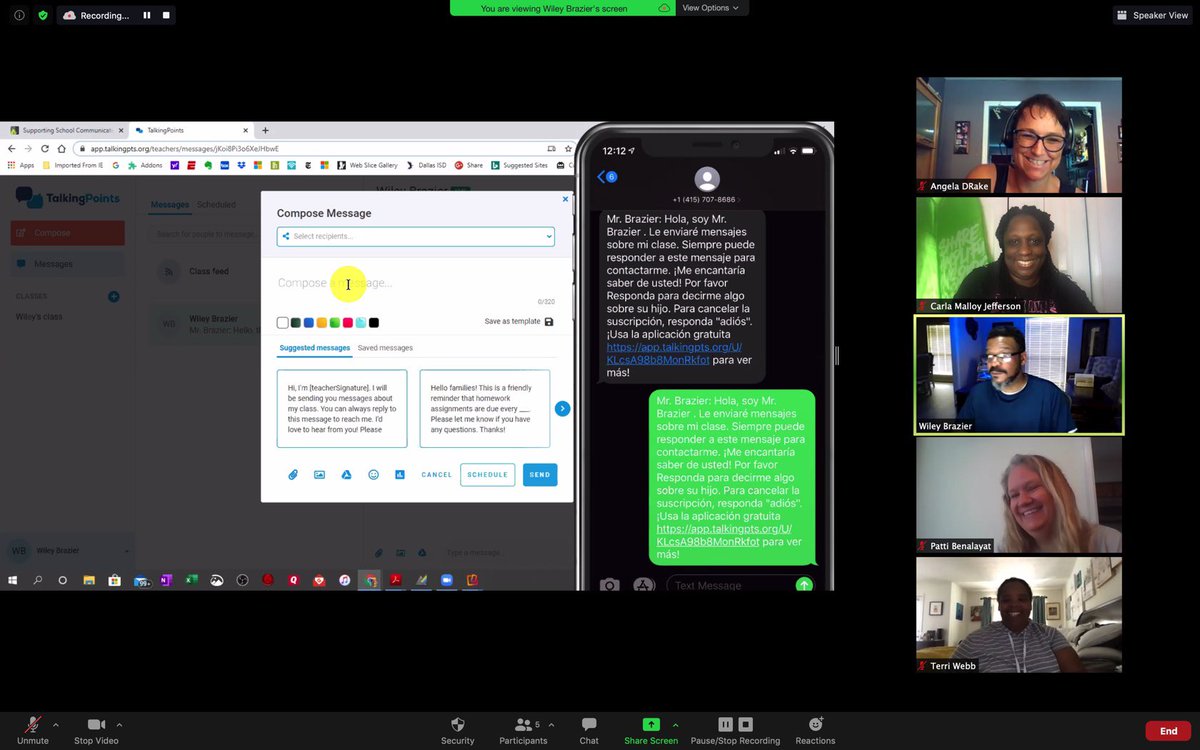
Task: Select Wiley's class in sidebar
Action: click(40, 317)
